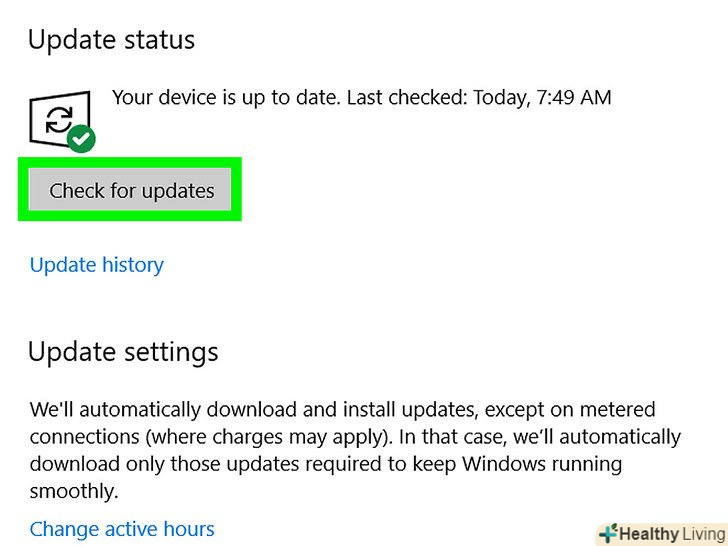Open the Change active hours link

tap(122, 529)
